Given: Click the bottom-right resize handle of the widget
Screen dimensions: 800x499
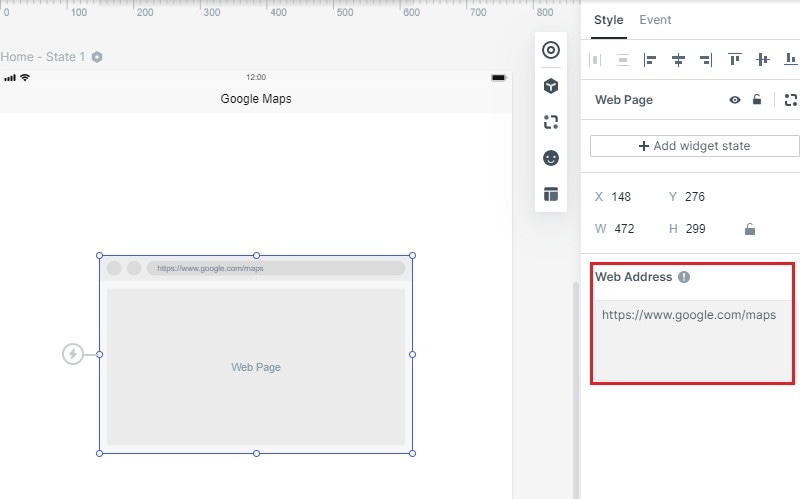Looking at the screenshot, I should pyautogui.click(x=412, y=453).
